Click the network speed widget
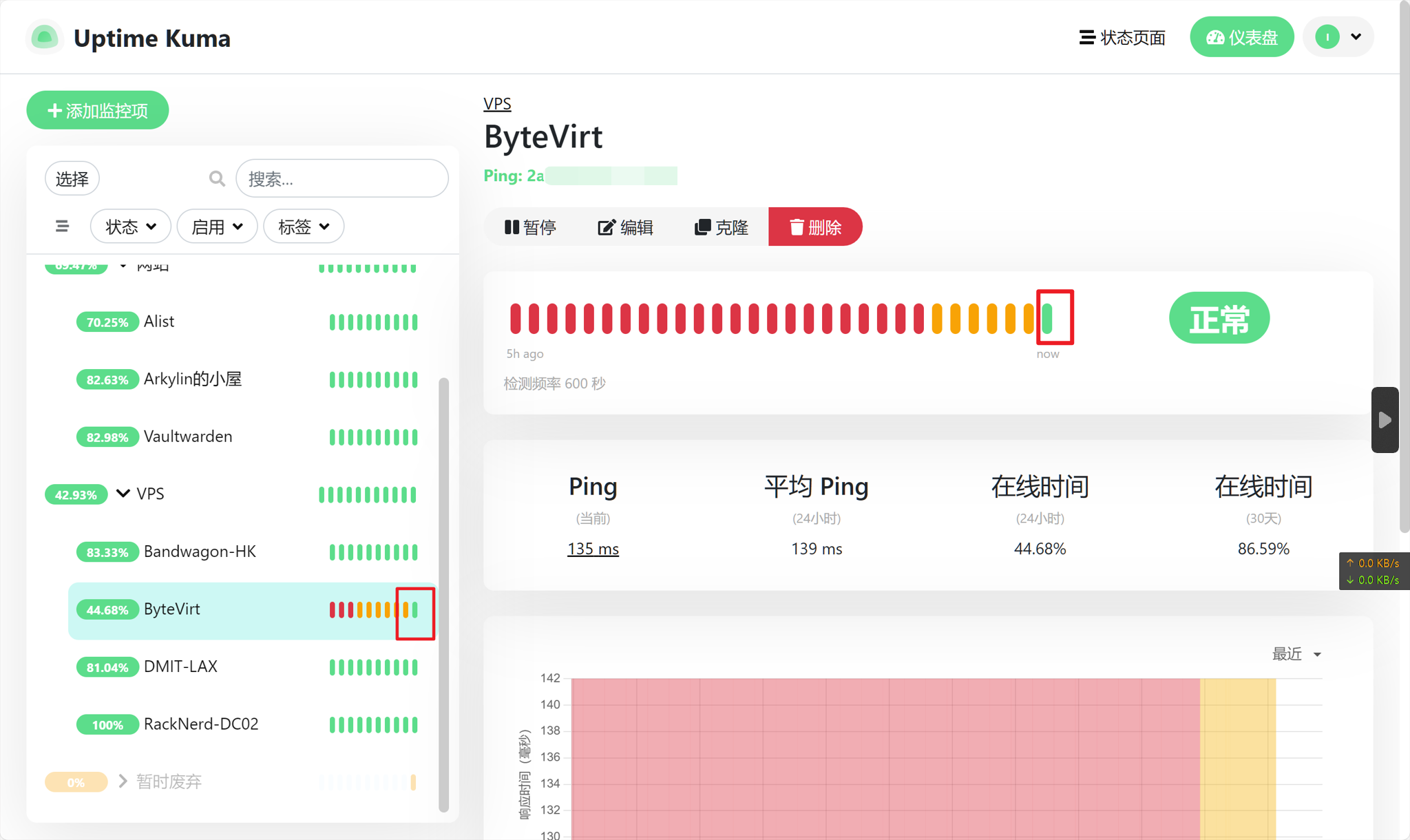Screen dimensions: 1410x840 click(x=1374, y=571)
